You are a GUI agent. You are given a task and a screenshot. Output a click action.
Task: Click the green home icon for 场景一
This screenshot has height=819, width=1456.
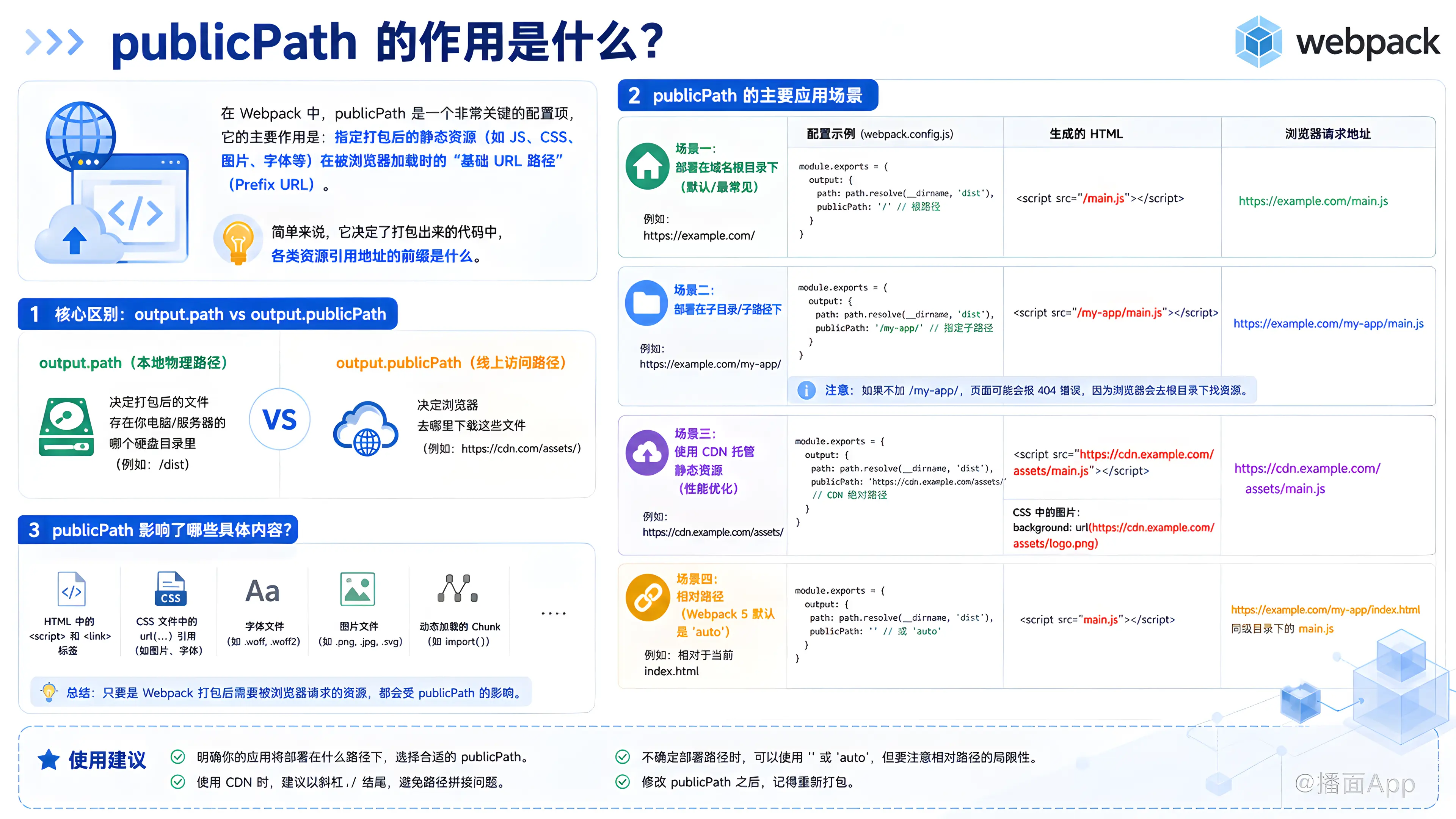point(647,166)
